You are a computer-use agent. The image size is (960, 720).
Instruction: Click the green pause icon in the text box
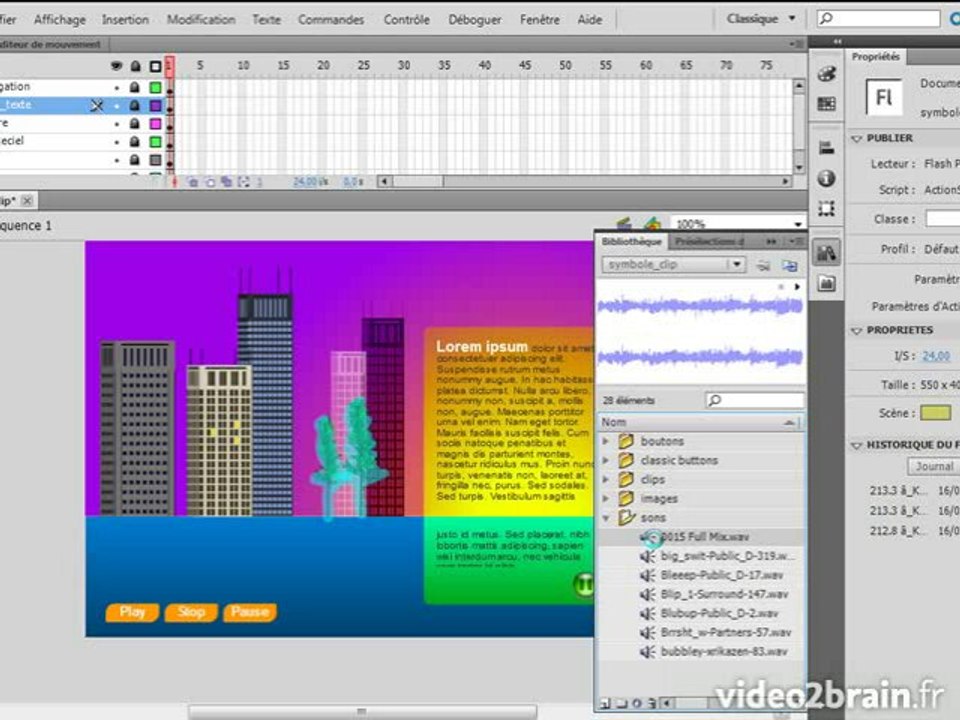coord(583,584)
